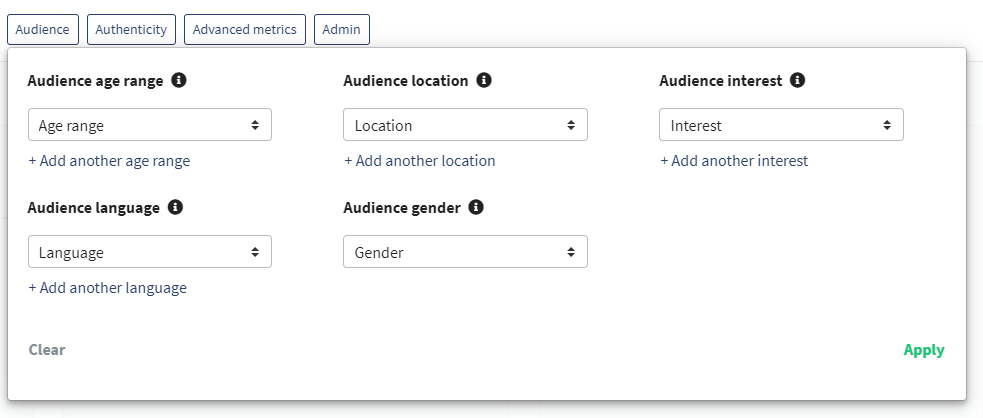The height and width of the screenshot is (418, 983).
Task: Click the info icon beside Audience location
Action: point(484,81)
